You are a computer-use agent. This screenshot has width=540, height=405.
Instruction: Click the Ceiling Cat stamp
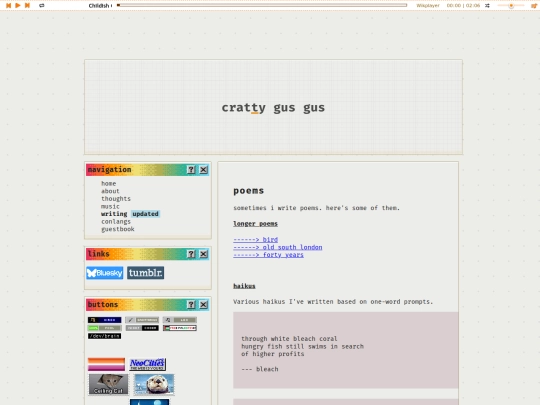pyautogui.click(x=108, y=384)
